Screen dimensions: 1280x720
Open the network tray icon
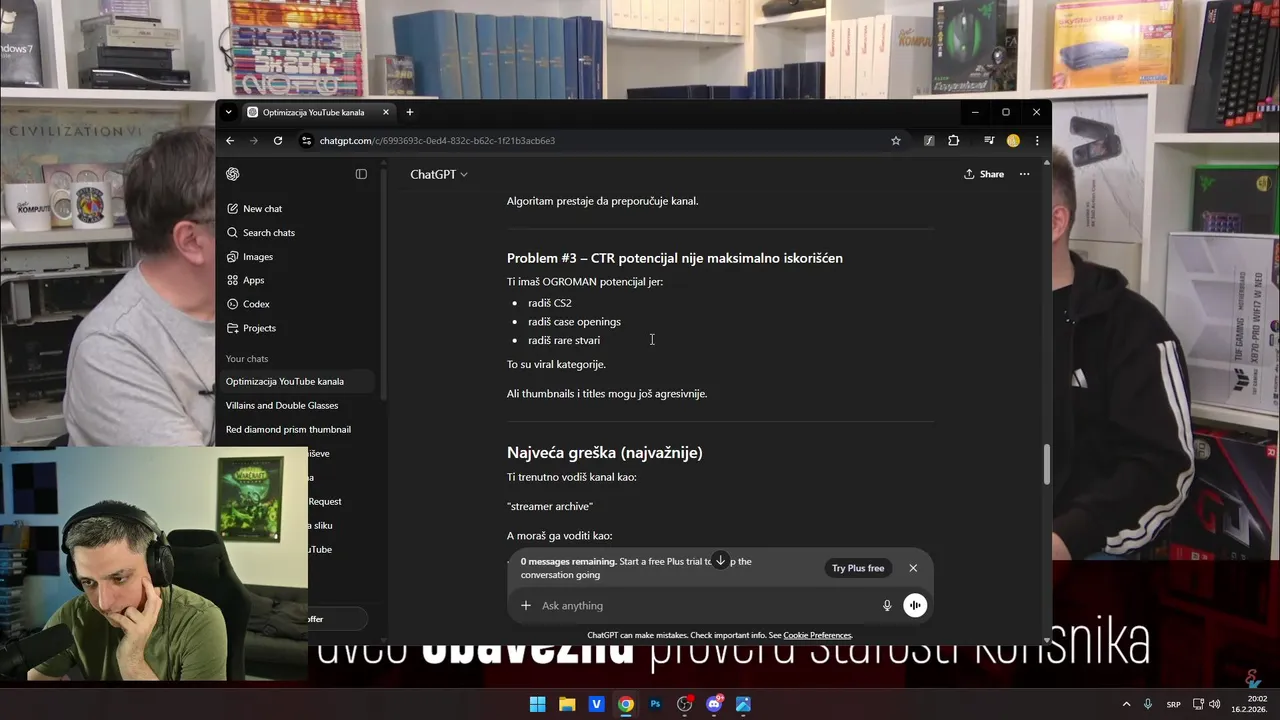(x=1200, y=704)
